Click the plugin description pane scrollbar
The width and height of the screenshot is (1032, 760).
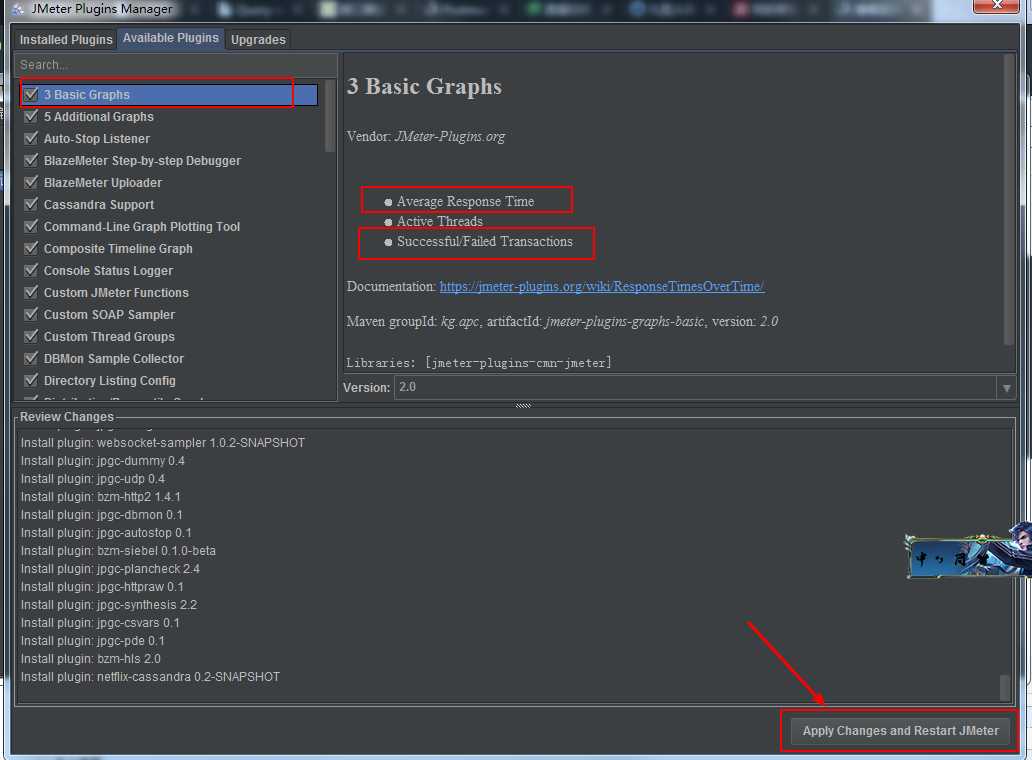click(1008, 199)
